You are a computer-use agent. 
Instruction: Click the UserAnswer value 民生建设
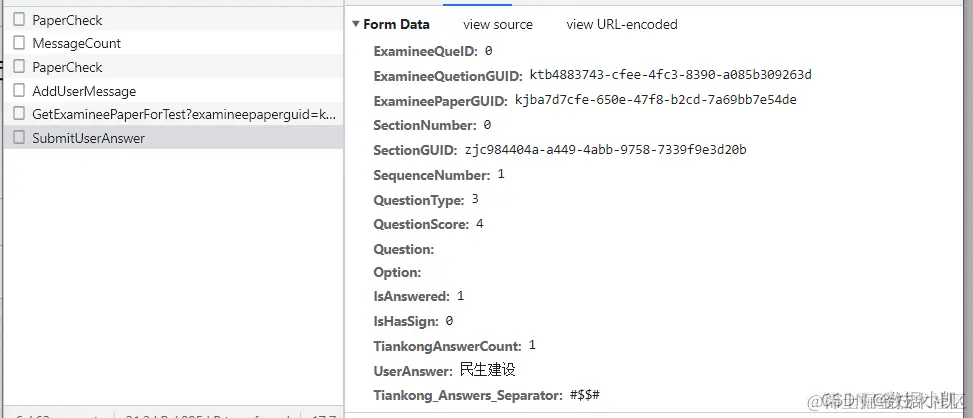[x=488, y=370]
